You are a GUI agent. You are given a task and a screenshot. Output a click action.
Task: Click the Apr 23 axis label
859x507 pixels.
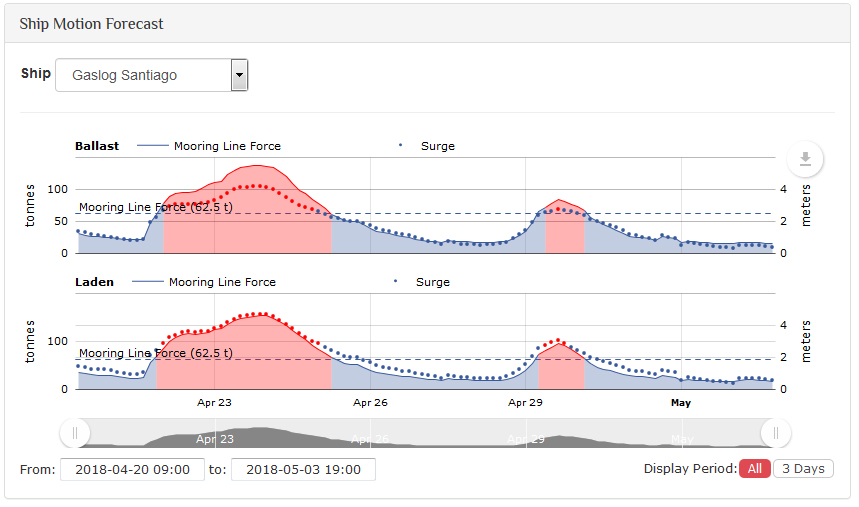click(x=214, y=403)
